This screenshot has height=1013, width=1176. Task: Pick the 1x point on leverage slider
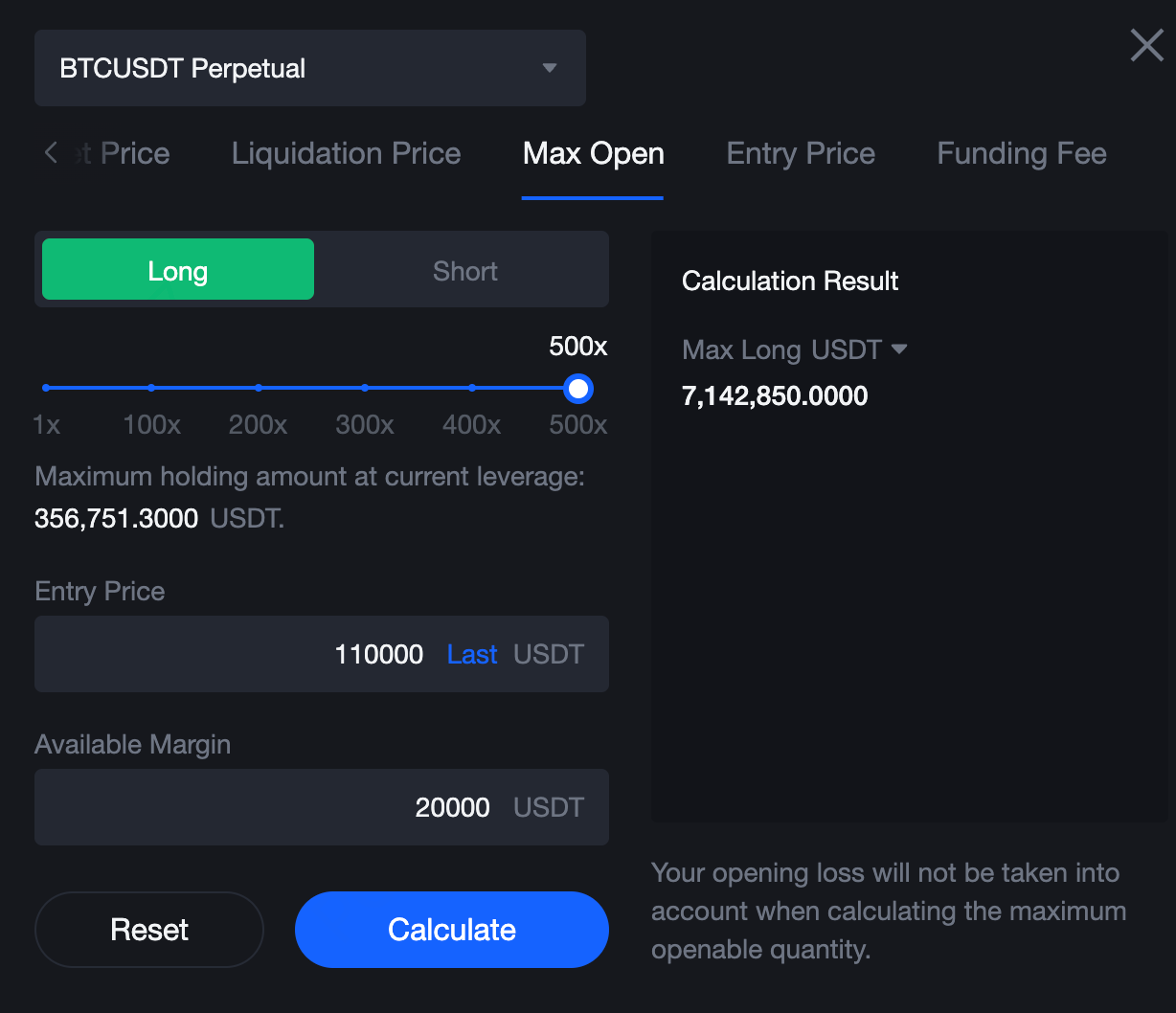pyautogui.click(x=46, y=388)
